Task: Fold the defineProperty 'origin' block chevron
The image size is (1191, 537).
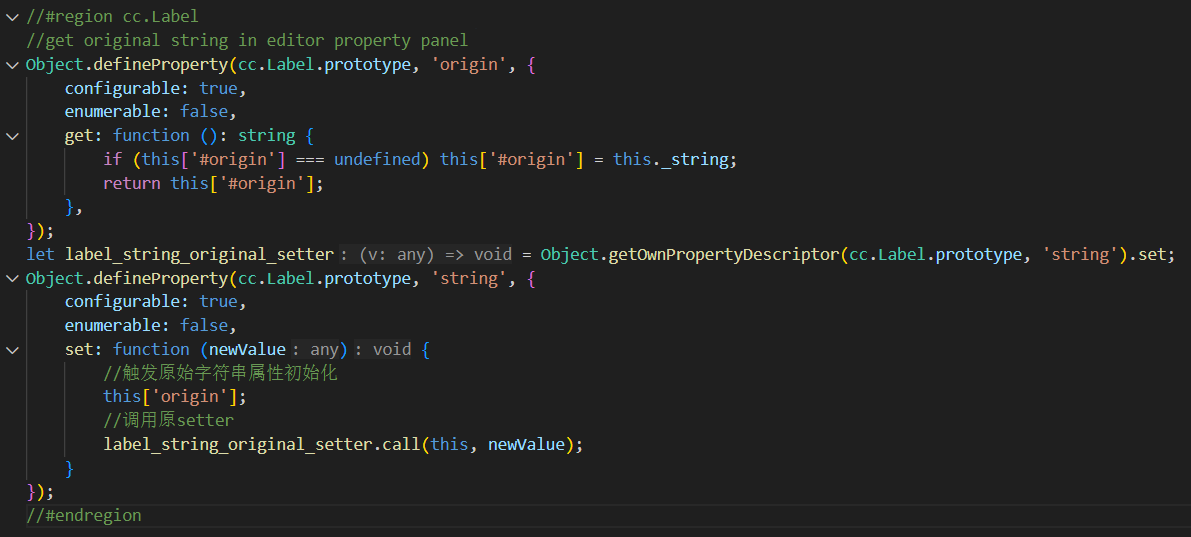Action: tap(11, 65)
